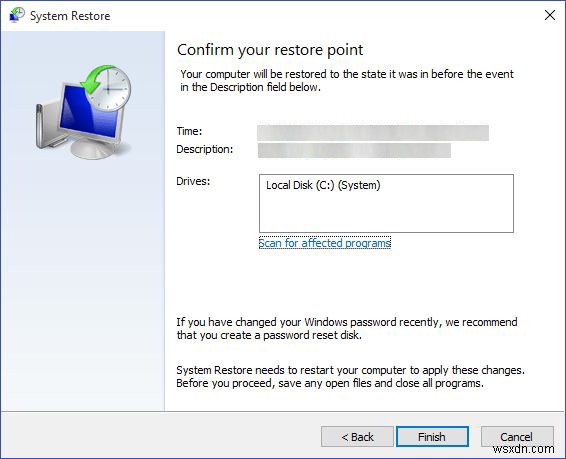Cancel the System Restore wizard
Viewport: 566px width, 459px height.
[517, 437]
